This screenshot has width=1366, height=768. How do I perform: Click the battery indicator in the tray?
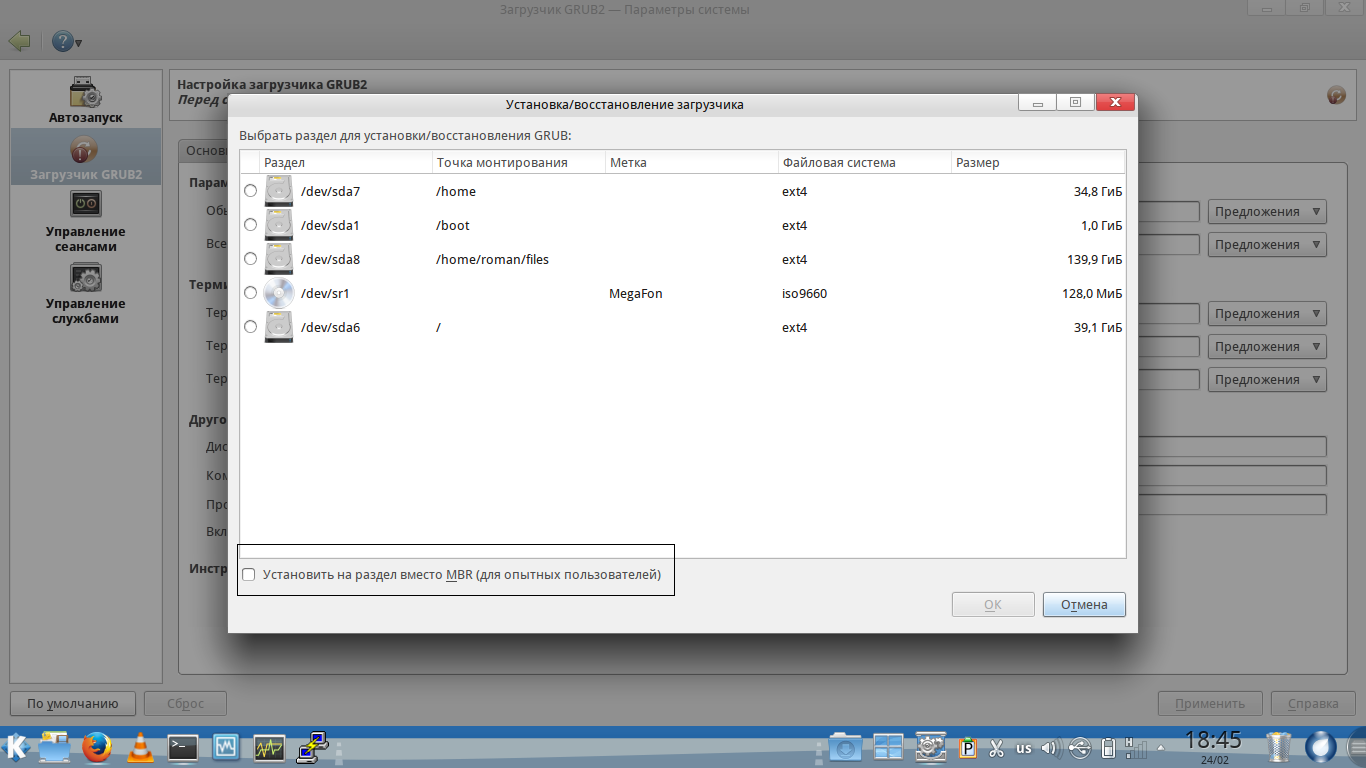pos(1108,747)
